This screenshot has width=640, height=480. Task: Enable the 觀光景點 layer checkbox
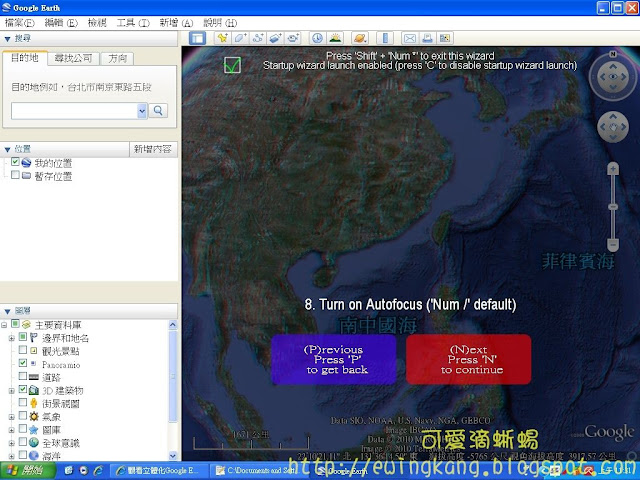[x=23, y=350]
